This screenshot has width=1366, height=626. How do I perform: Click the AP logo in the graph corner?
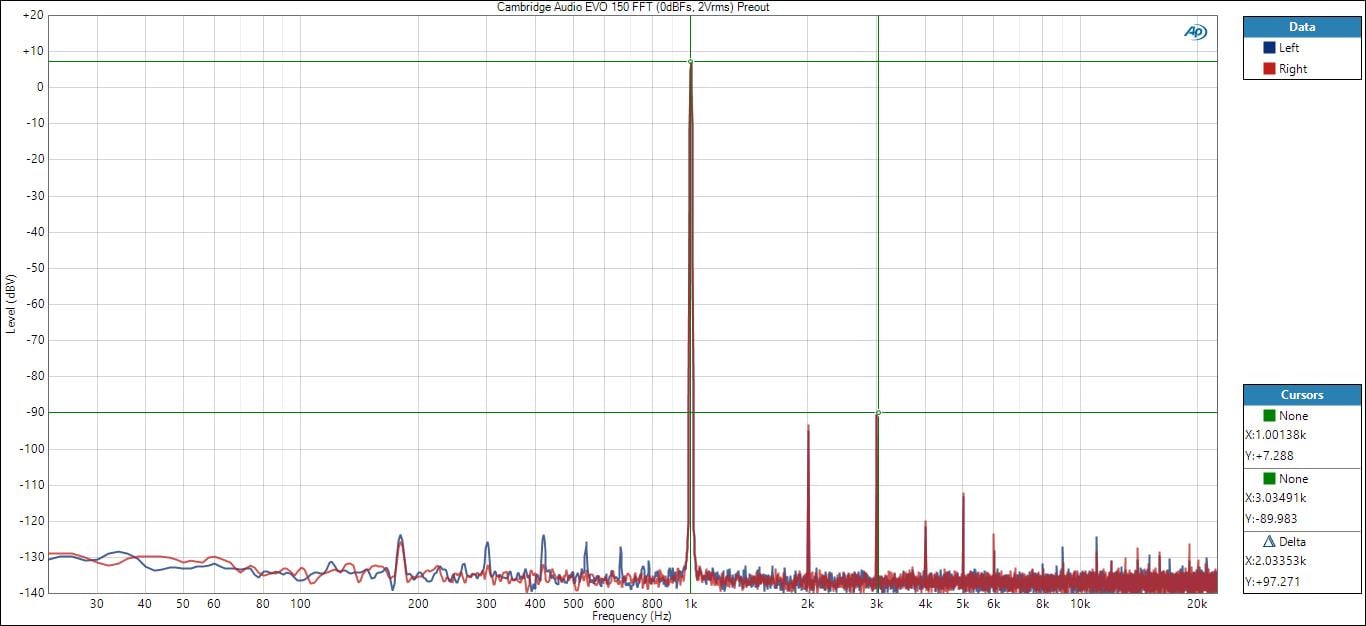click(x=1195, y=32)
